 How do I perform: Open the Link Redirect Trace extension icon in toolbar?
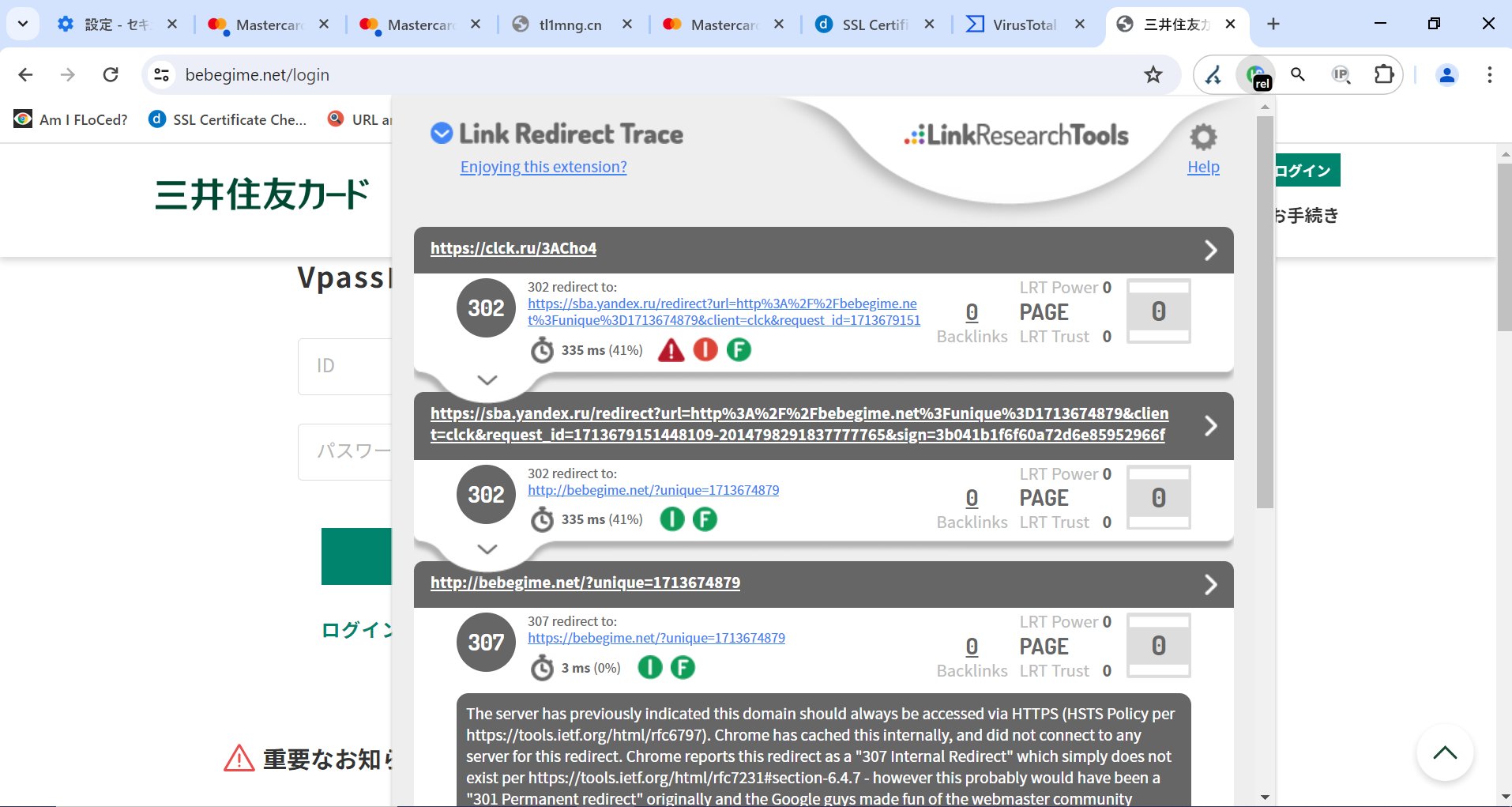(x=1256, y=76)
